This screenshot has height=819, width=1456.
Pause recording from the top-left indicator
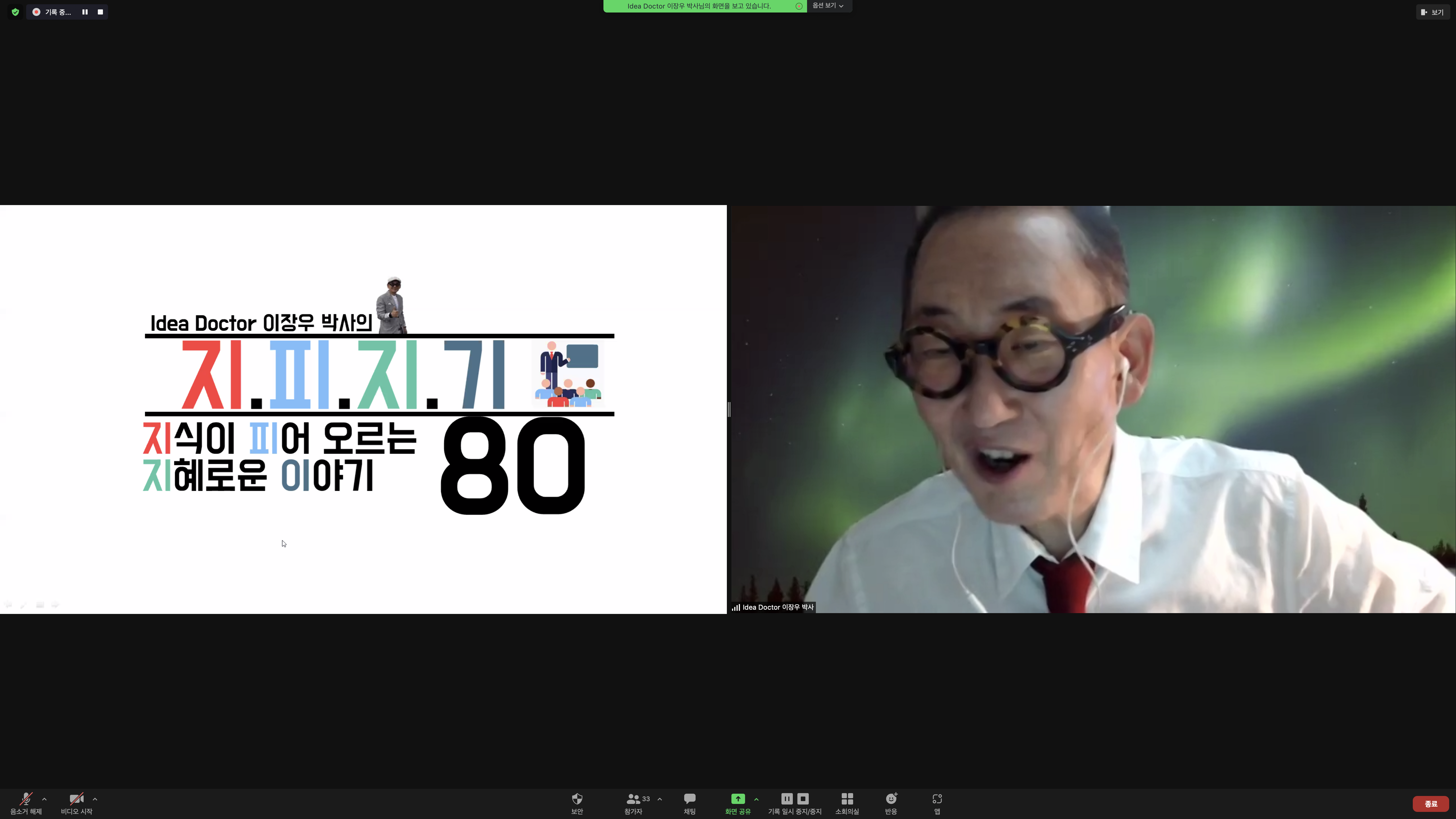coord(85,12)
